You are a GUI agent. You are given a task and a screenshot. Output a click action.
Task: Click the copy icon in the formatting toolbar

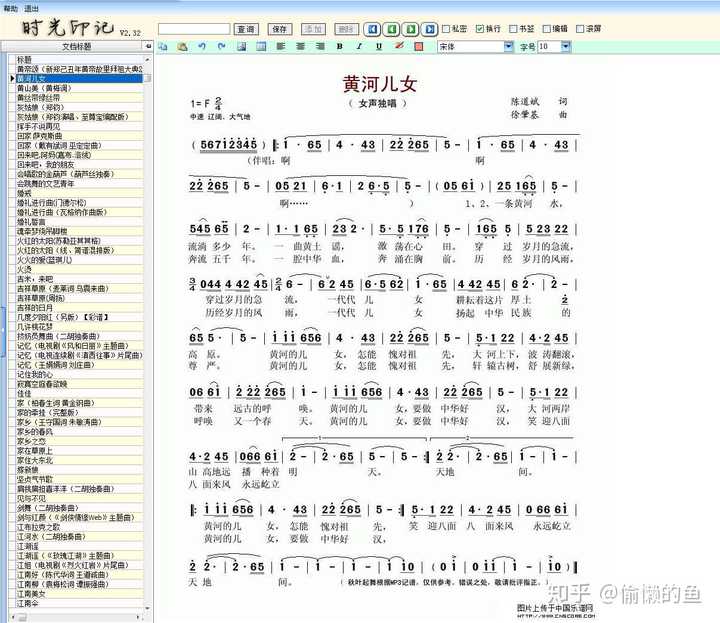click(163, 46)
